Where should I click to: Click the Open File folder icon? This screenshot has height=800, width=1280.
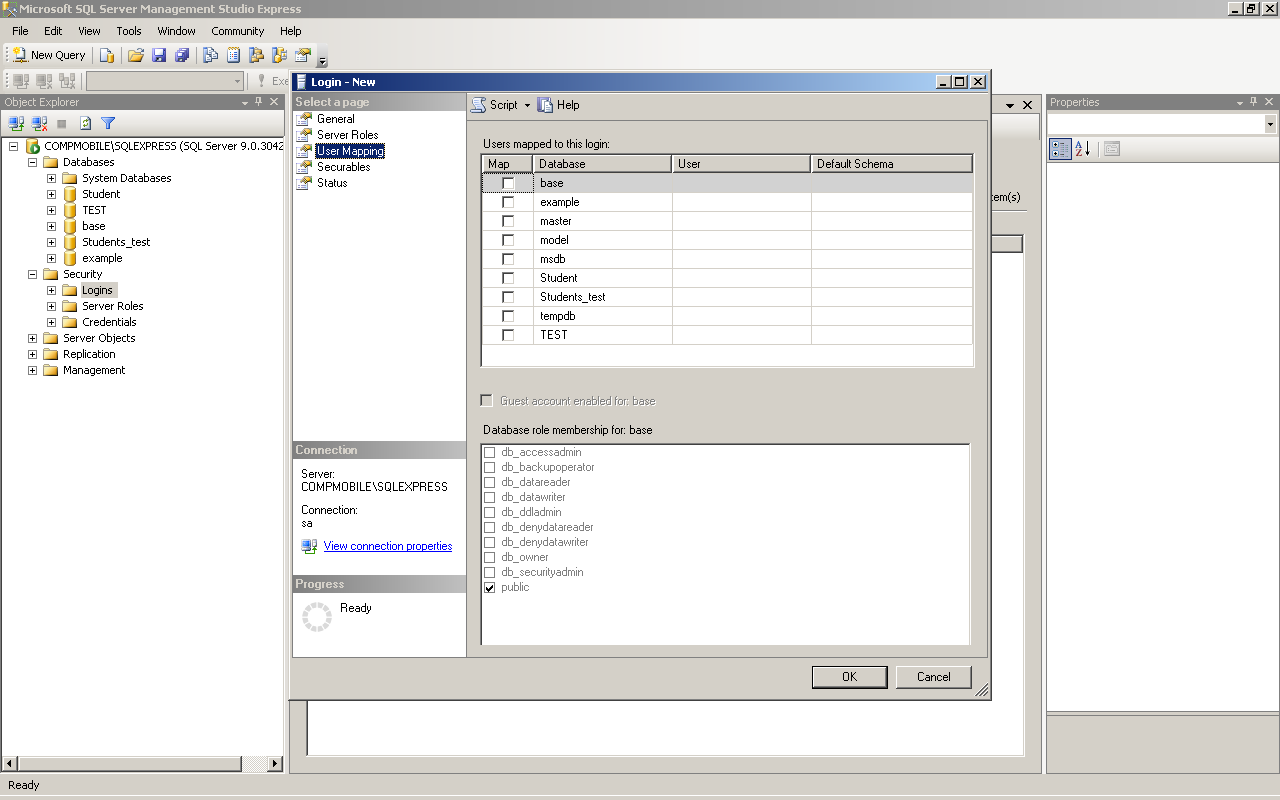click(x=136, y=55)
